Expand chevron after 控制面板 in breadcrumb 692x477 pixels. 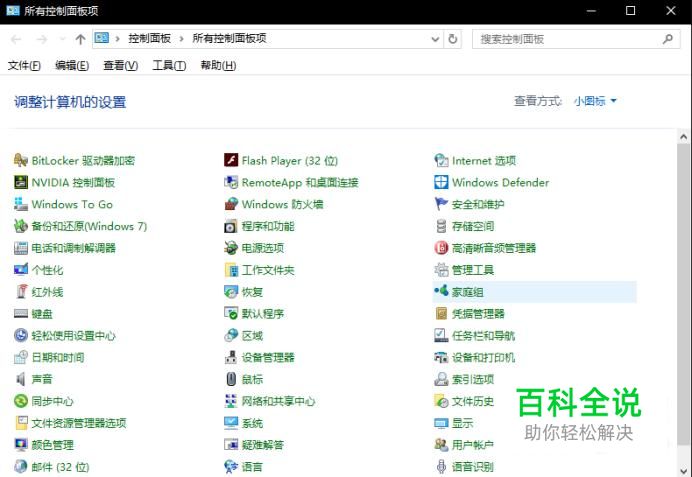(x=181, y=39)
